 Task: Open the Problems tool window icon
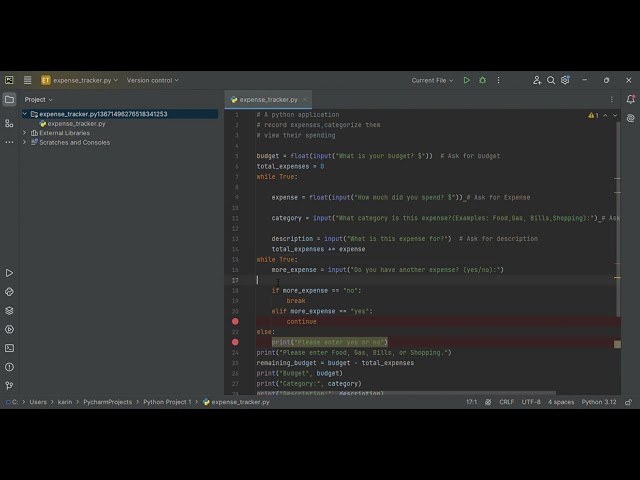9,367
